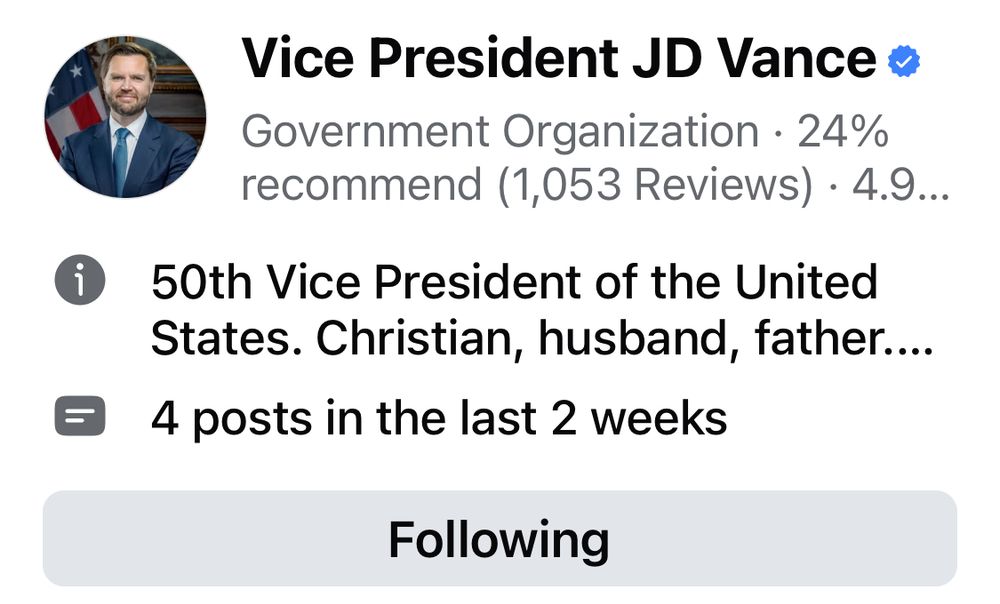Open the JD Vance profile picture
The height and width of the screenshot is (604, 1000).
coord(125,117)
